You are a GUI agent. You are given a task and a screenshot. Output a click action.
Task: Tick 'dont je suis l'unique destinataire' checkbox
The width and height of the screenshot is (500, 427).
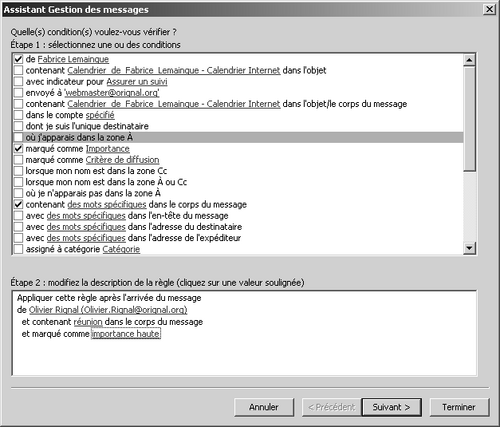click(18, 126)
